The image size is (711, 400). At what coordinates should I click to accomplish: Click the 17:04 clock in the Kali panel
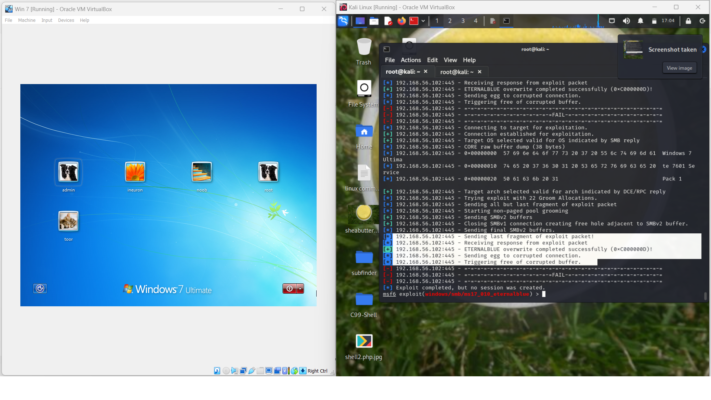click(x=668, y=21)
